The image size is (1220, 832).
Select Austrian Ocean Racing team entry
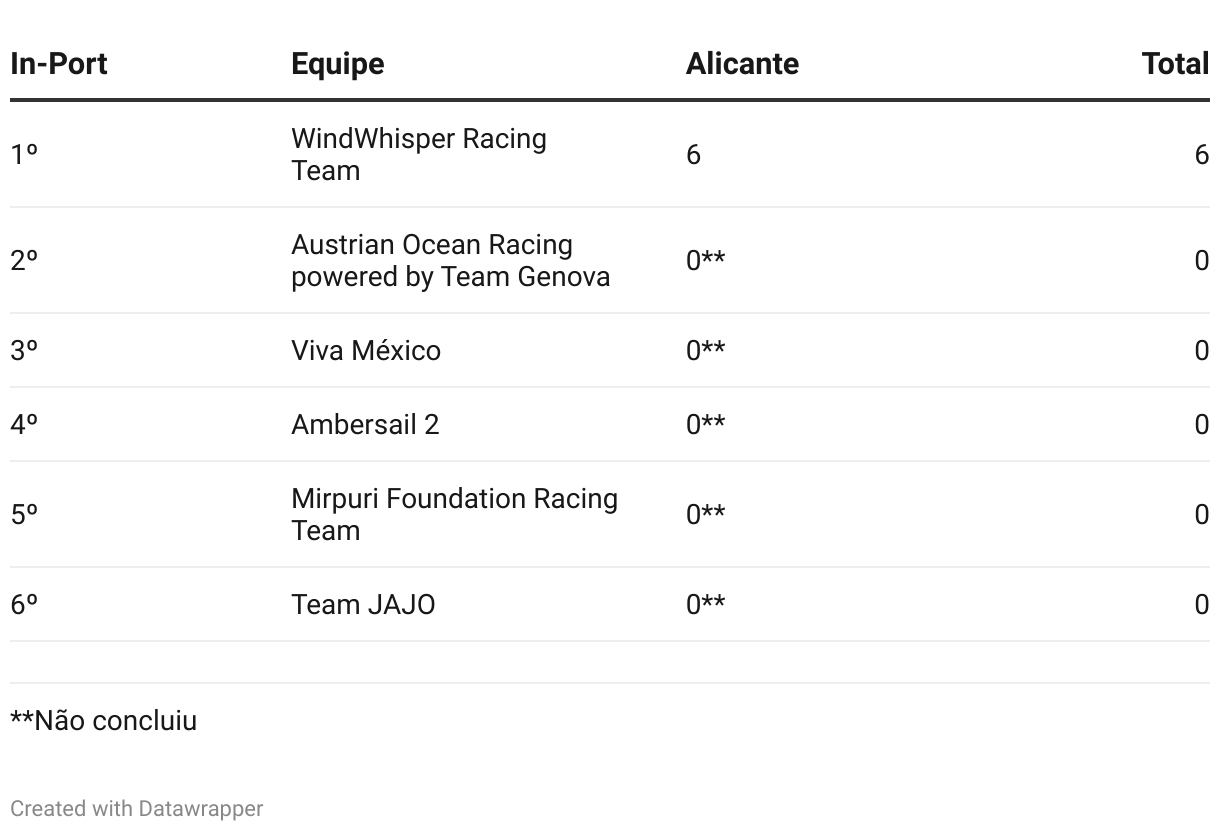[450, 260]
